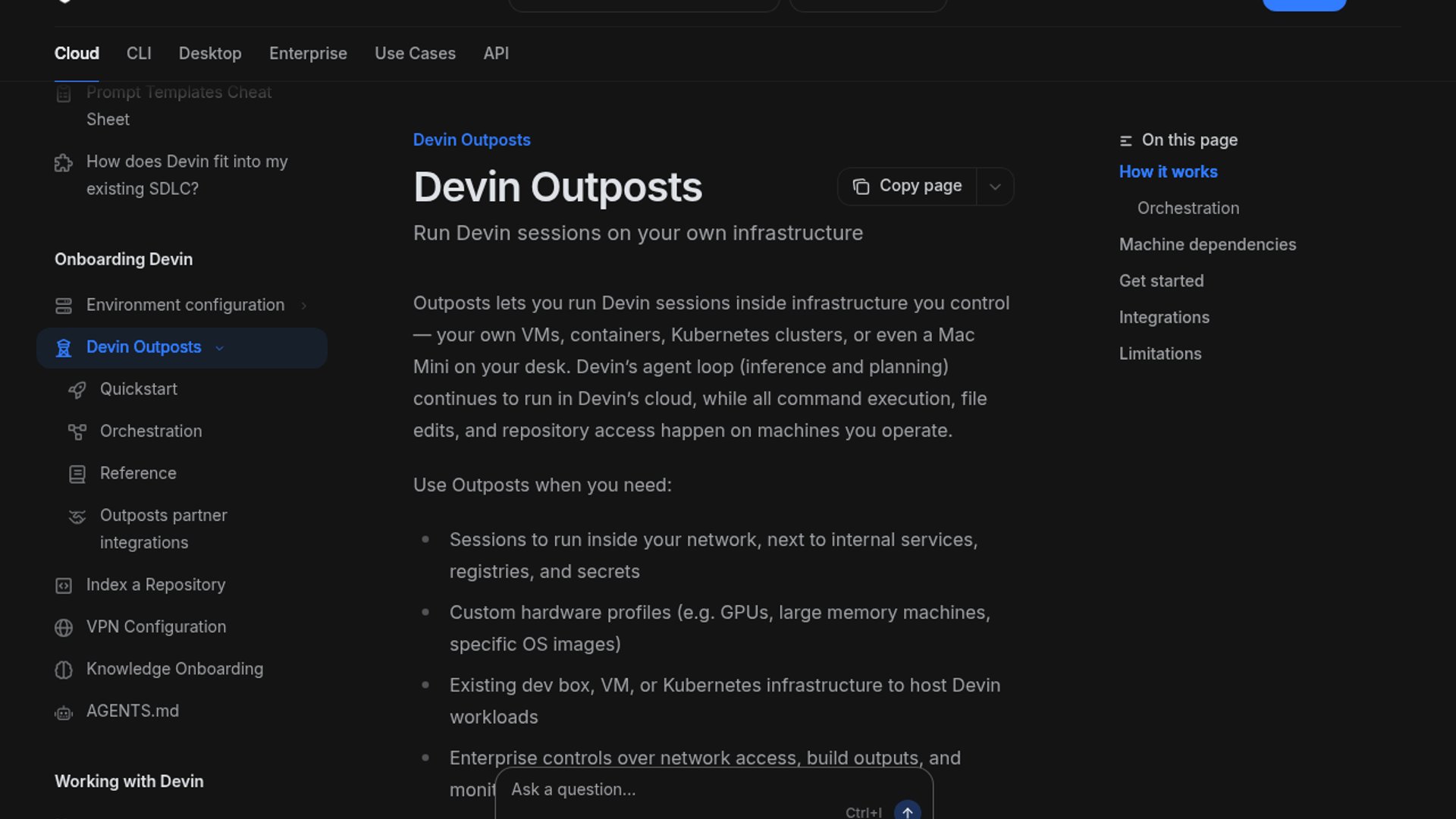Click the VPN Configuration globe icon
The height and width of the screenshot is (819, 1456).
[64, 628]
